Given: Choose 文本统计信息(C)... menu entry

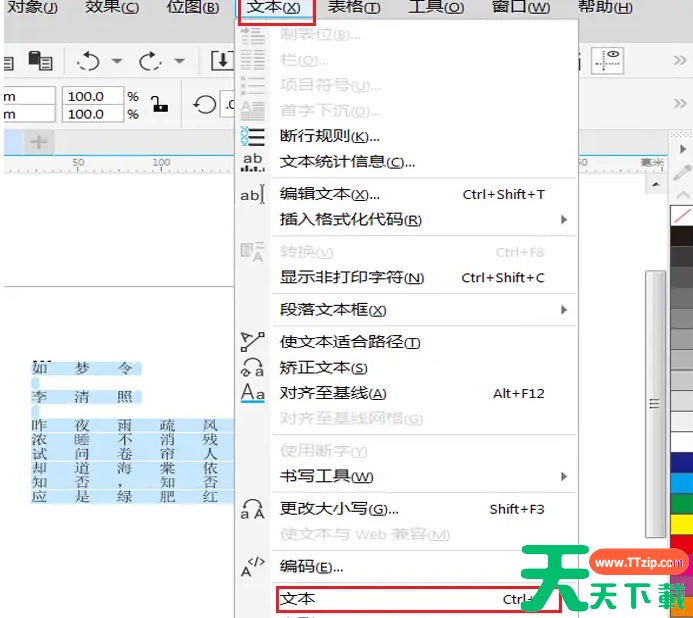Looking at the screenshot, I should pyautogui.click(x=407, y=162).
